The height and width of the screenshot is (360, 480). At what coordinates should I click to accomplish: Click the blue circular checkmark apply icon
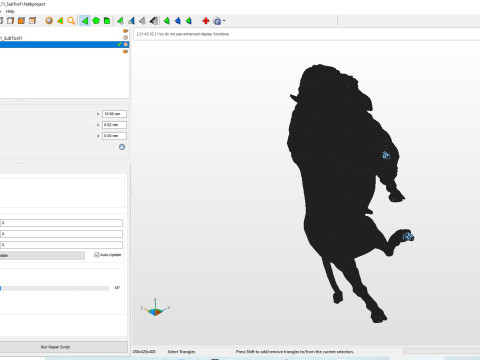(x=122, y=147)
